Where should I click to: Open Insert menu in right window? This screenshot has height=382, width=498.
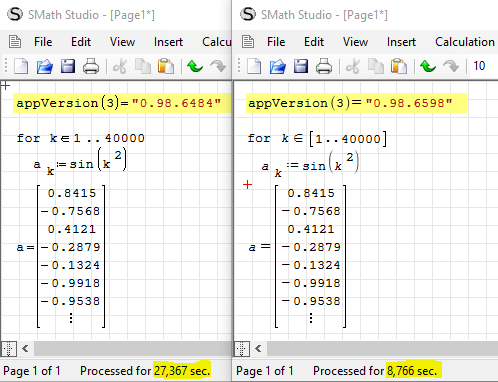pyautogui.click(x=401, y=42)
